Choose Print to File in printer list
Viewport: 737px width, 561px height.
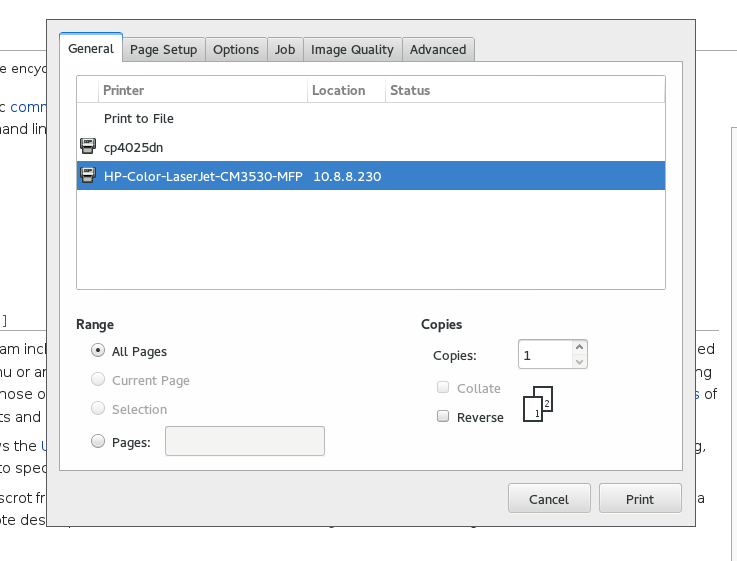click(x=139, y=118)
